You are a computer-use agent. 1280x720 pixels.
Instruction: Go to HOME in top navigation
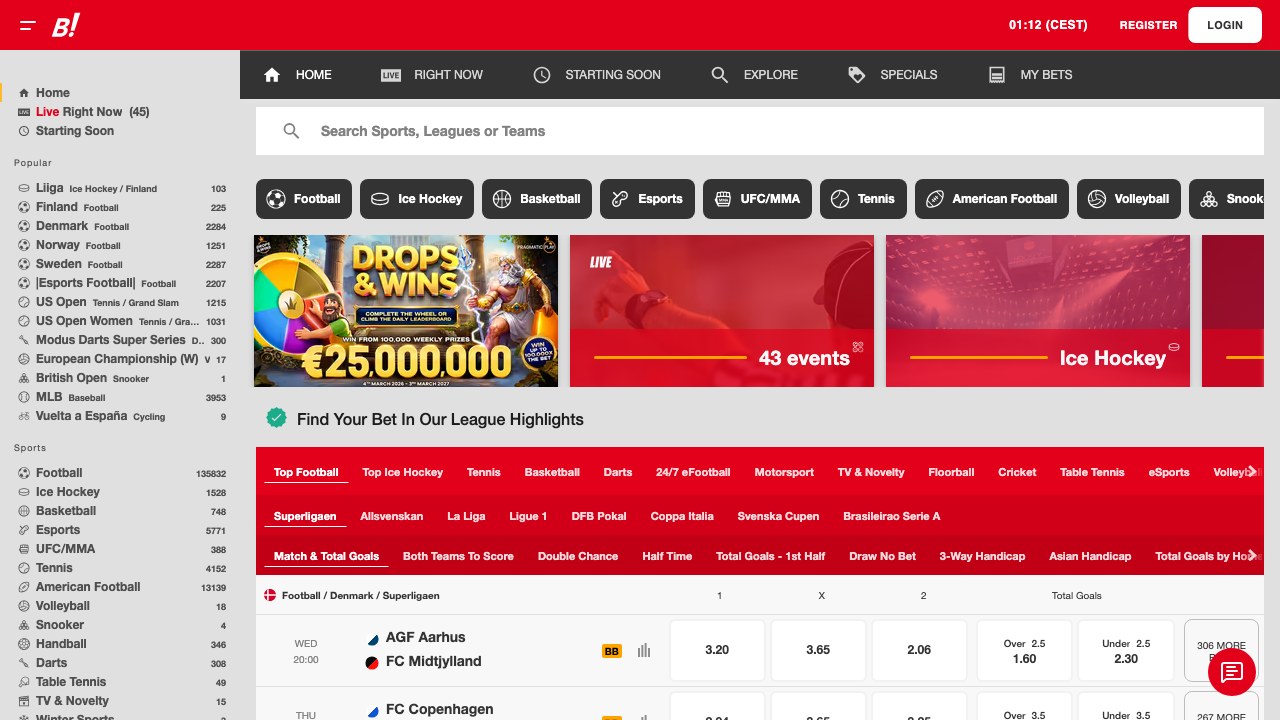[297, 75]
